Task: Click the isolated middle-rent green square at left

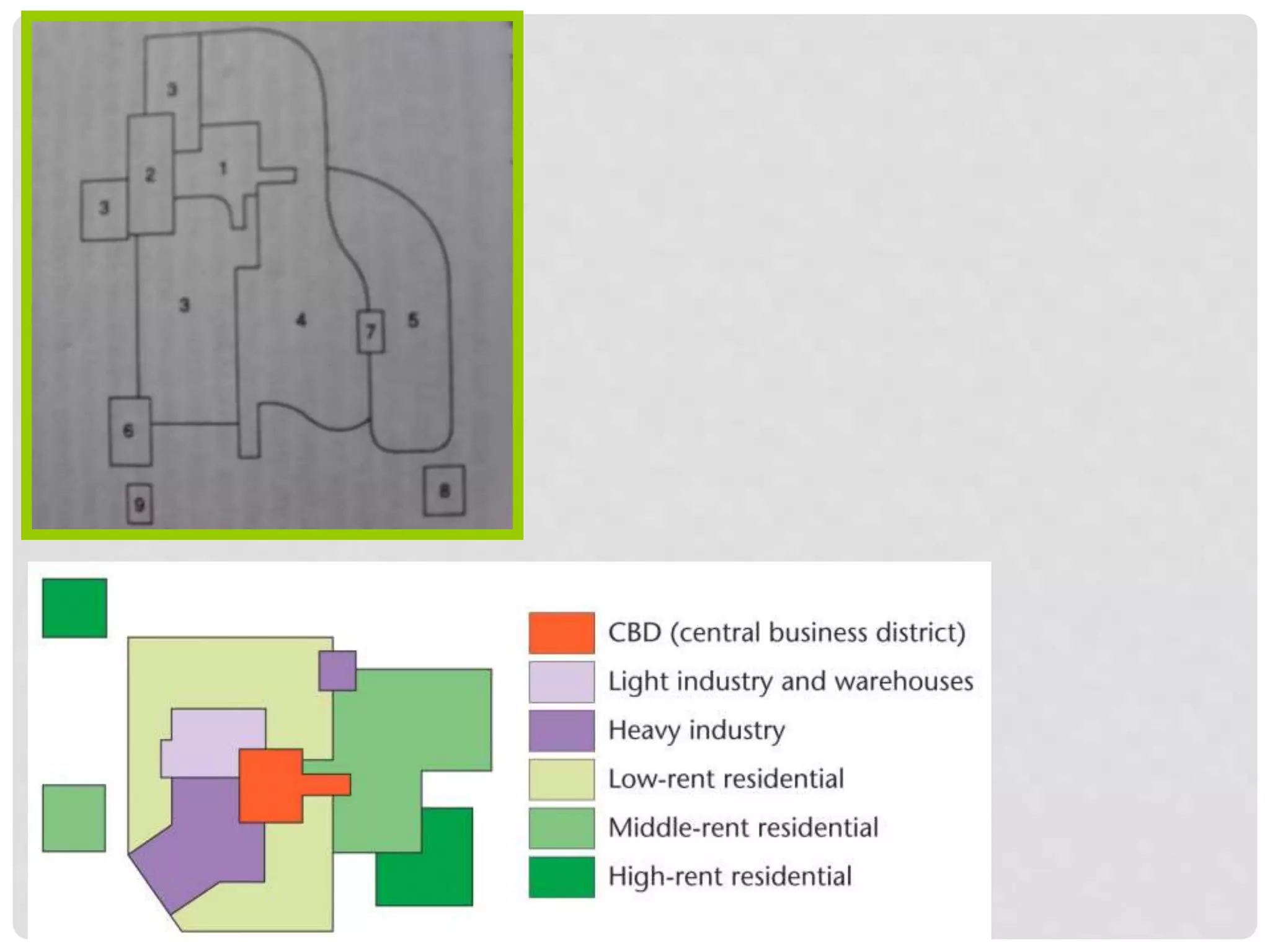Action: tap(74, 818)
